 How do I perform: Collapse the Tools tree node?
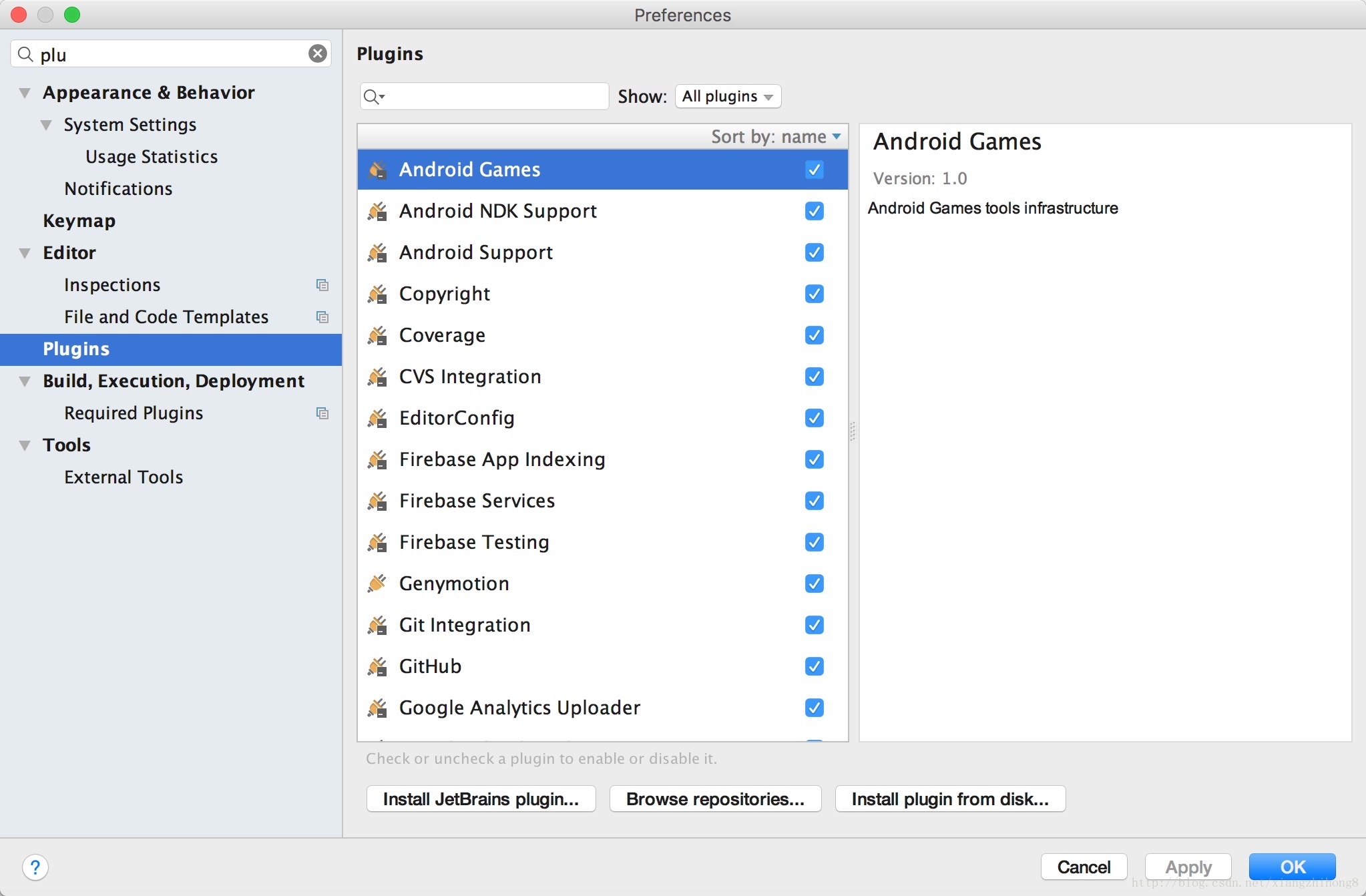pos(25,446)
